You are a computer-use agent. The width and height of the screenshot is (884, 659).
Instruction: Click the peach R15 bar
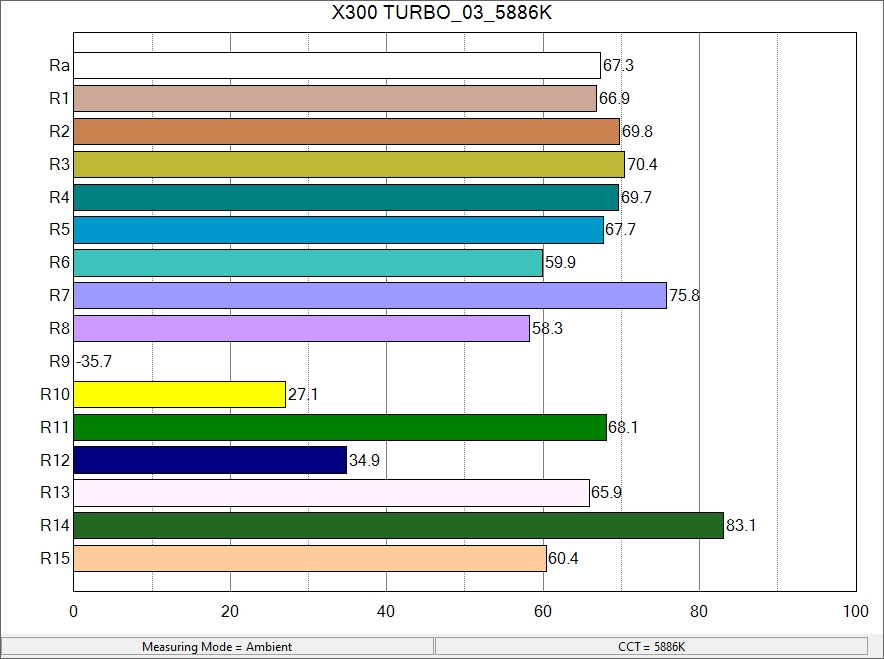[310, 558]
